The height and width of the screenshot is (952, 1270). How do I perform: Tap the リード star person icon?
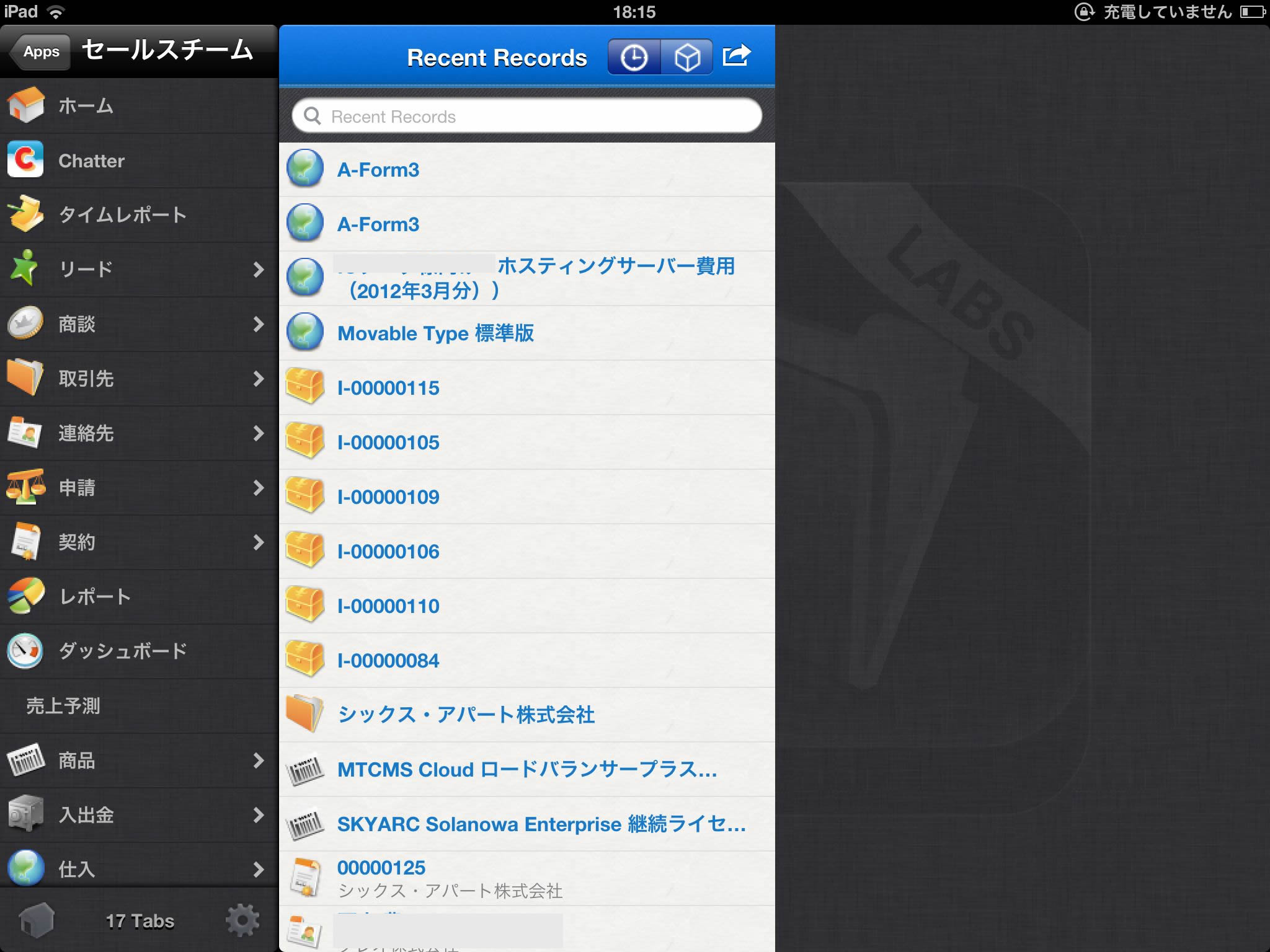(25, 268)
